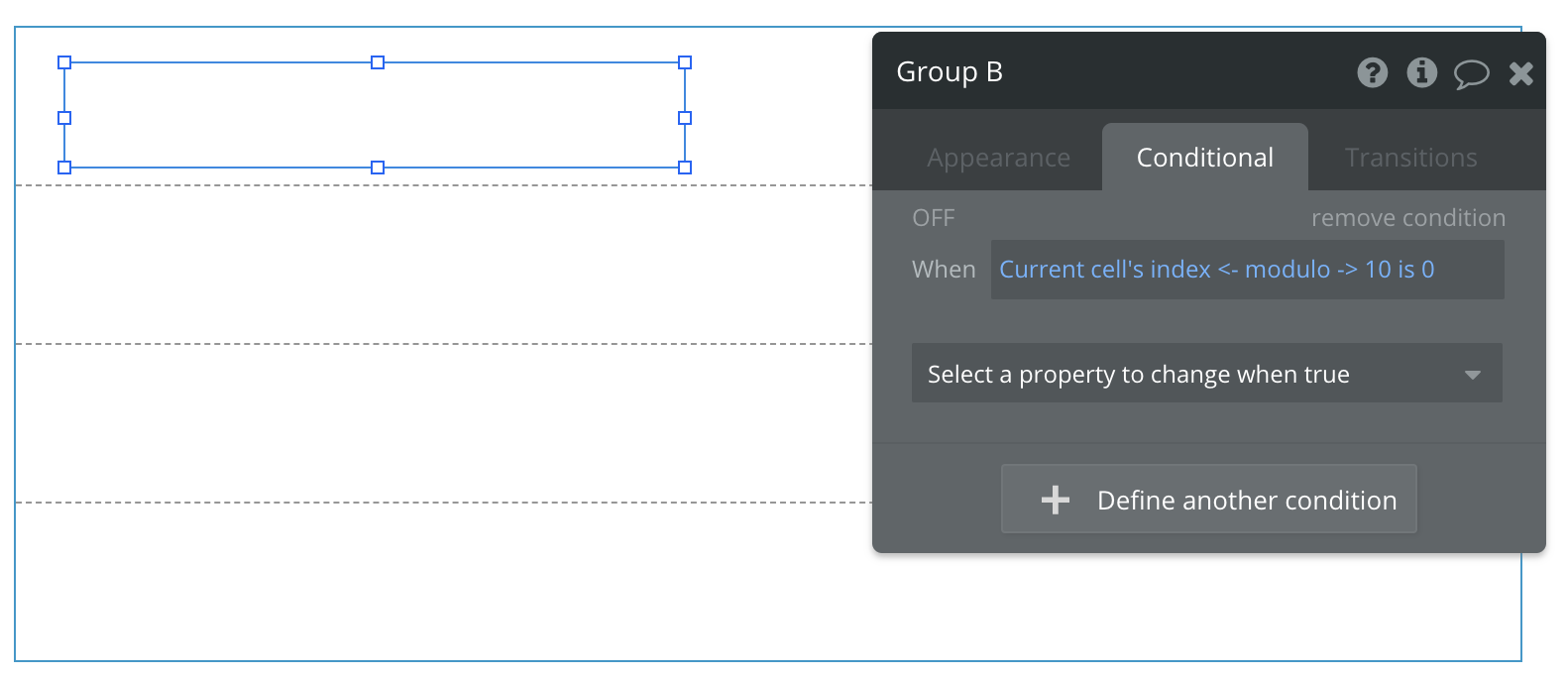Switch to the Appearance tab
The image size is (1568, 678).
click(998, 158)
